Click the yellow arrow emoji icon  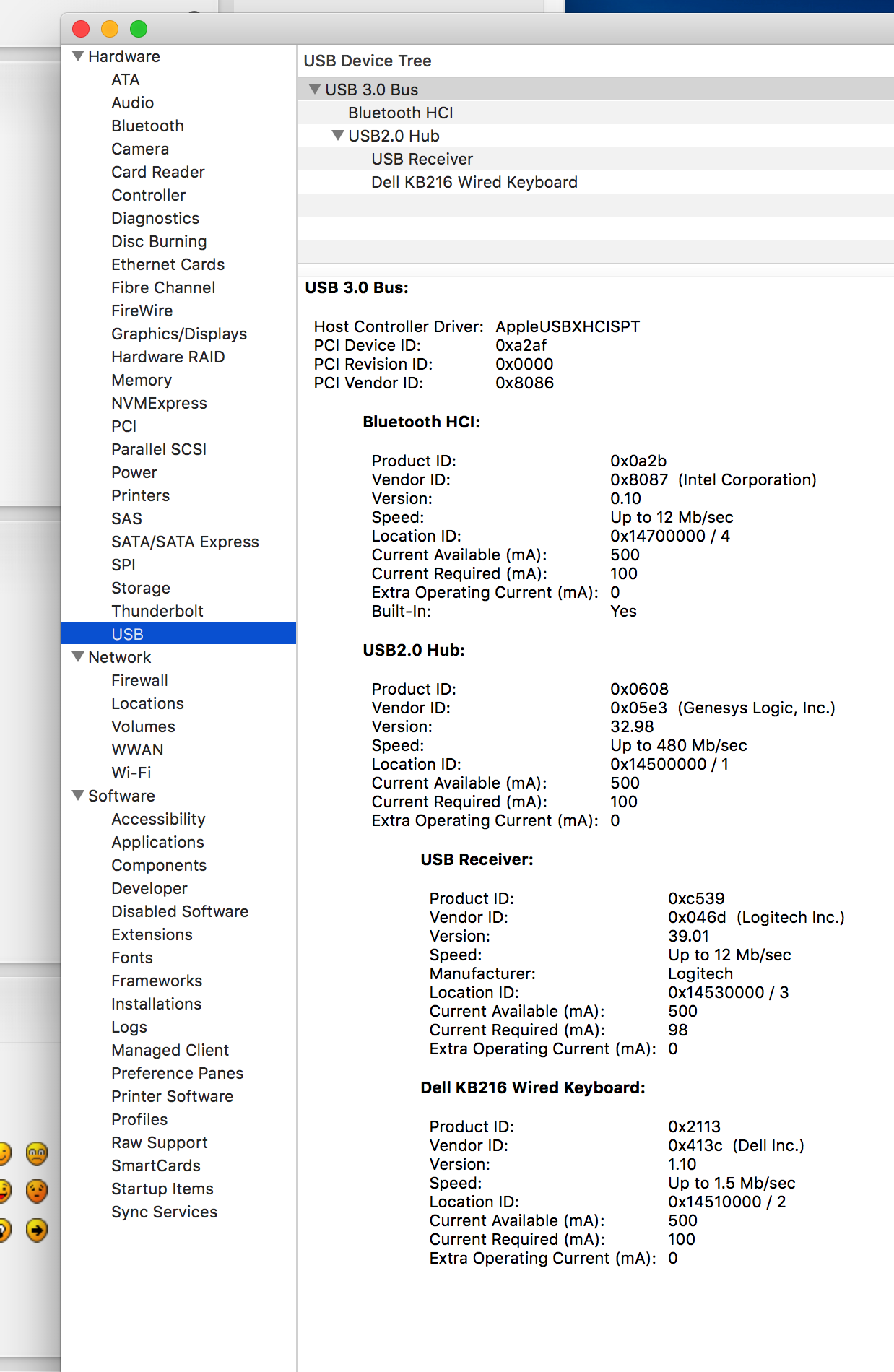pyautogui.click(x=37, y=1229)
